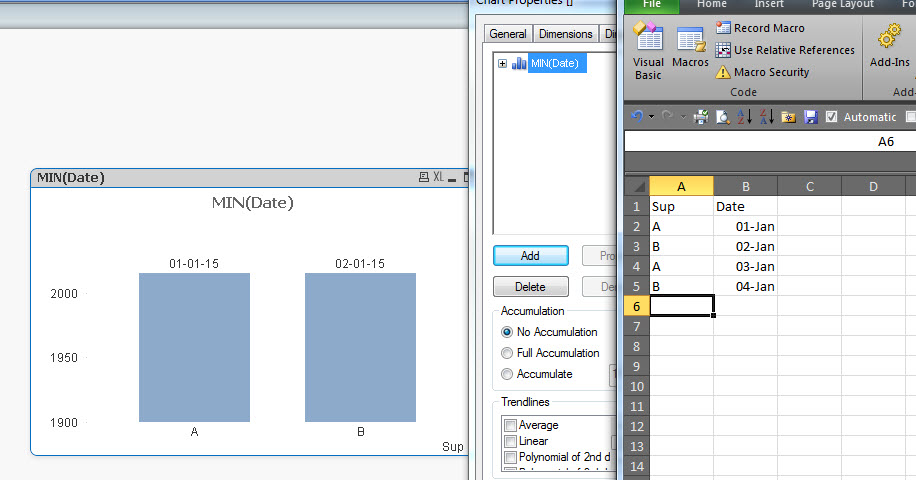Select Full Accumulation radio option
916x480 pixels.
(x=506, y=353)
